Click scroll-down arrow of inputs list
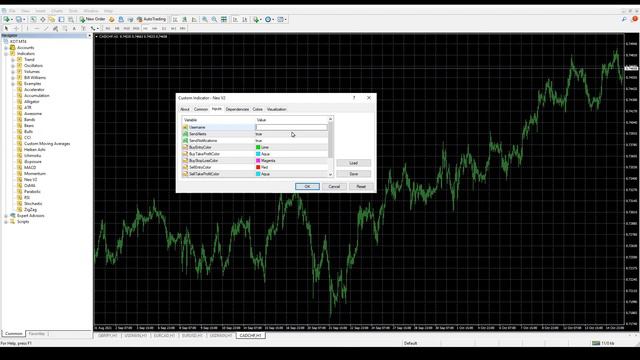640x360 pixels. point(331,175)
